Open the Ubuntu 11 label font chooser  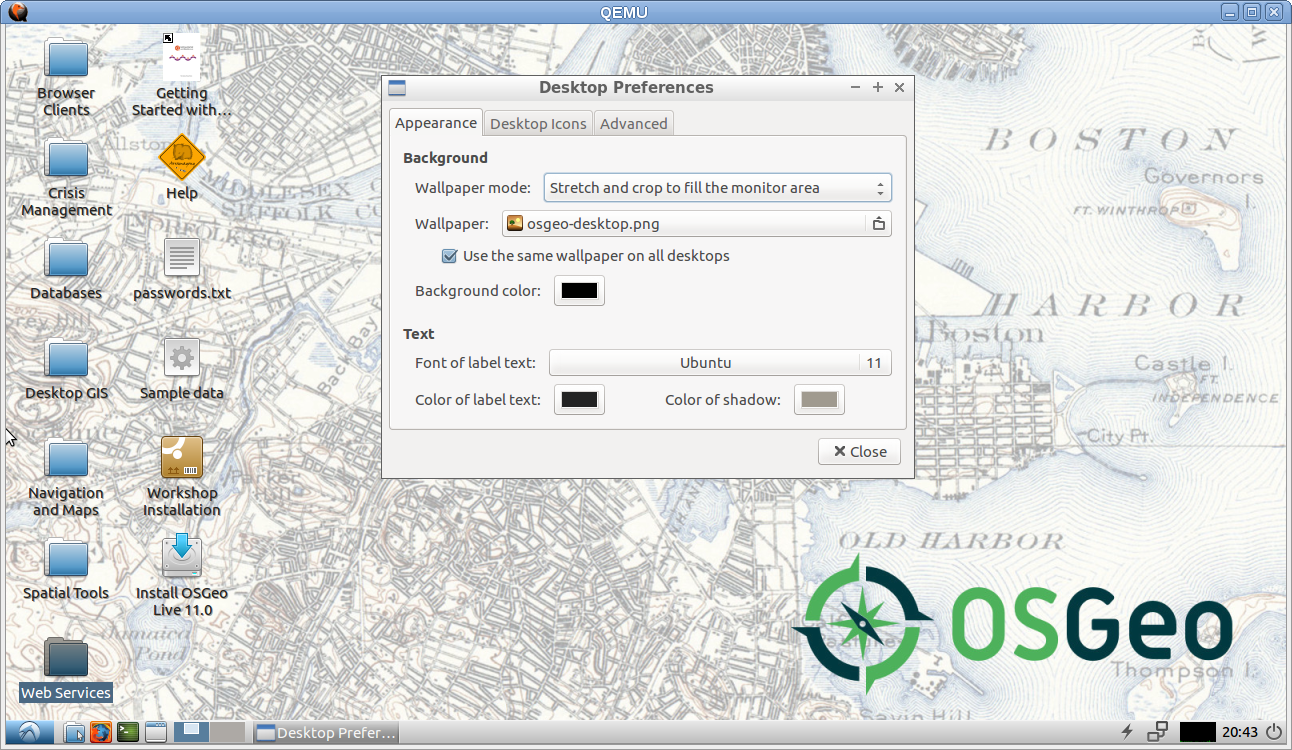[720, 363]
